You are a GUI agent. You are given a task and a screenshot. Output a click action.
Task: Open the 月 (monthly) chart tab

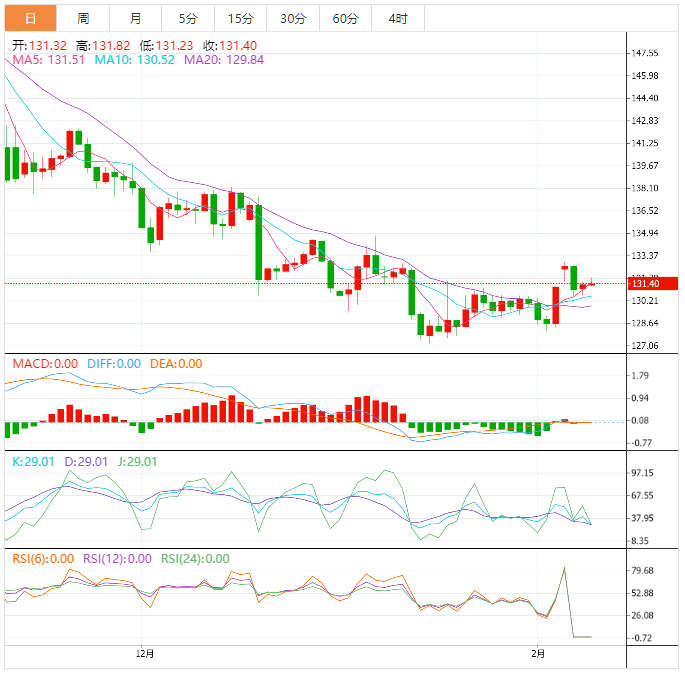(135, 18)
